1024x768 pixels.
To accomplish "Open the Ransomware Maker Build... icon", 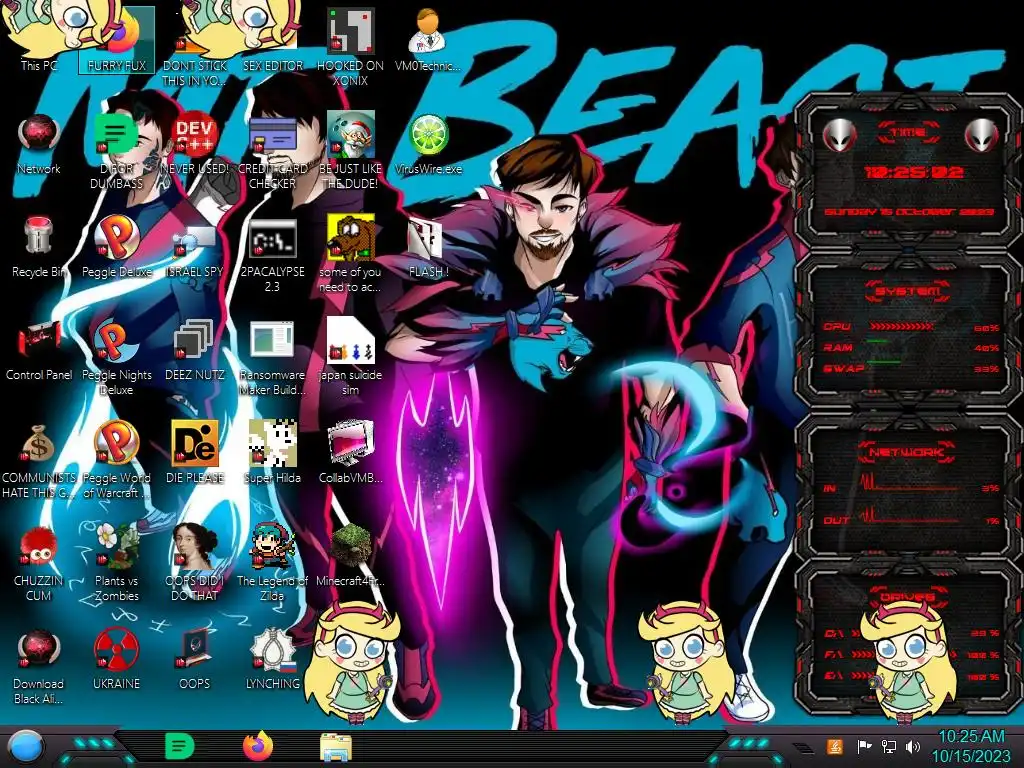I will tap(272, 358).
